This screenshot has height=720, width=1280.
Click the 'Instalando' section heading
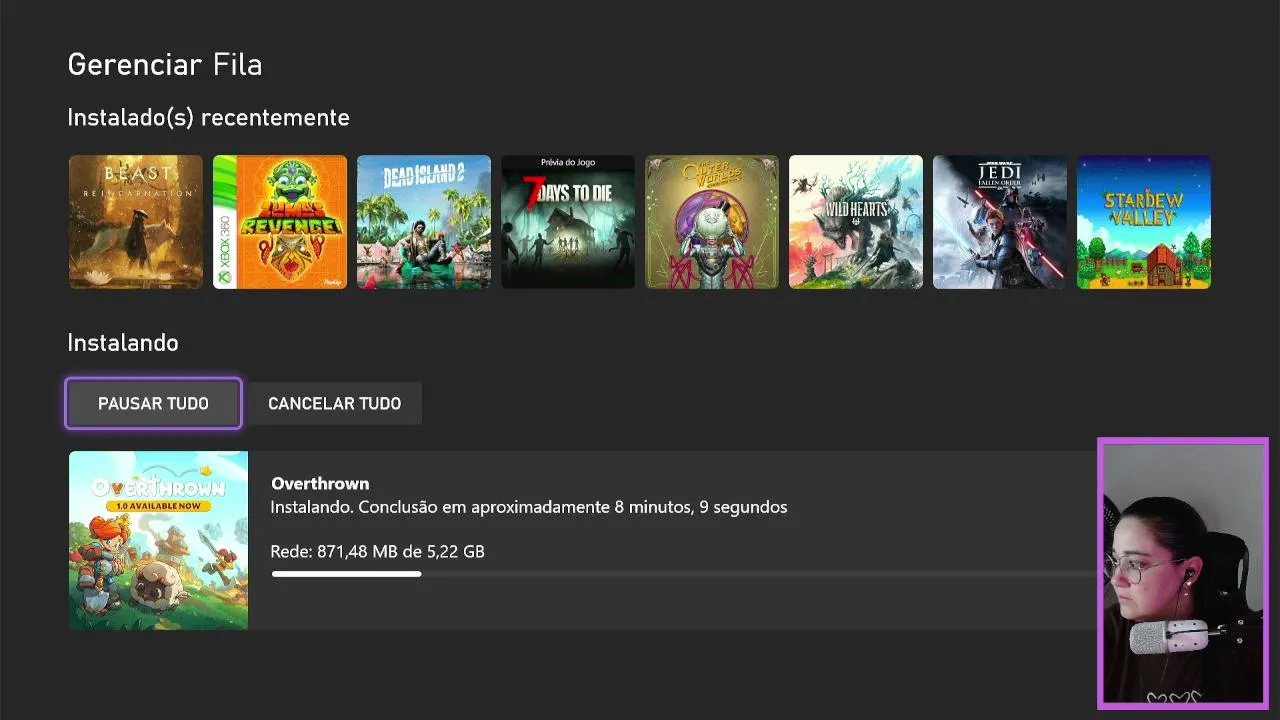tap(123, 343)
